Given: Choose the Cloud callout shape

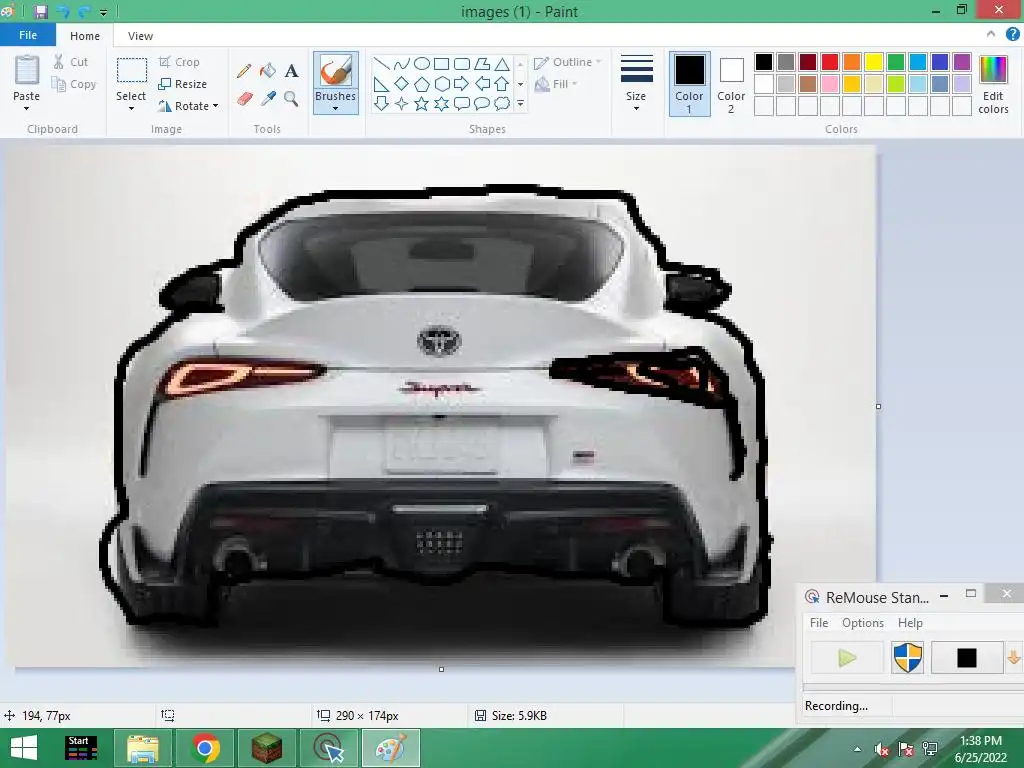Looking at the screenshot, I should (x=502, y=103).
